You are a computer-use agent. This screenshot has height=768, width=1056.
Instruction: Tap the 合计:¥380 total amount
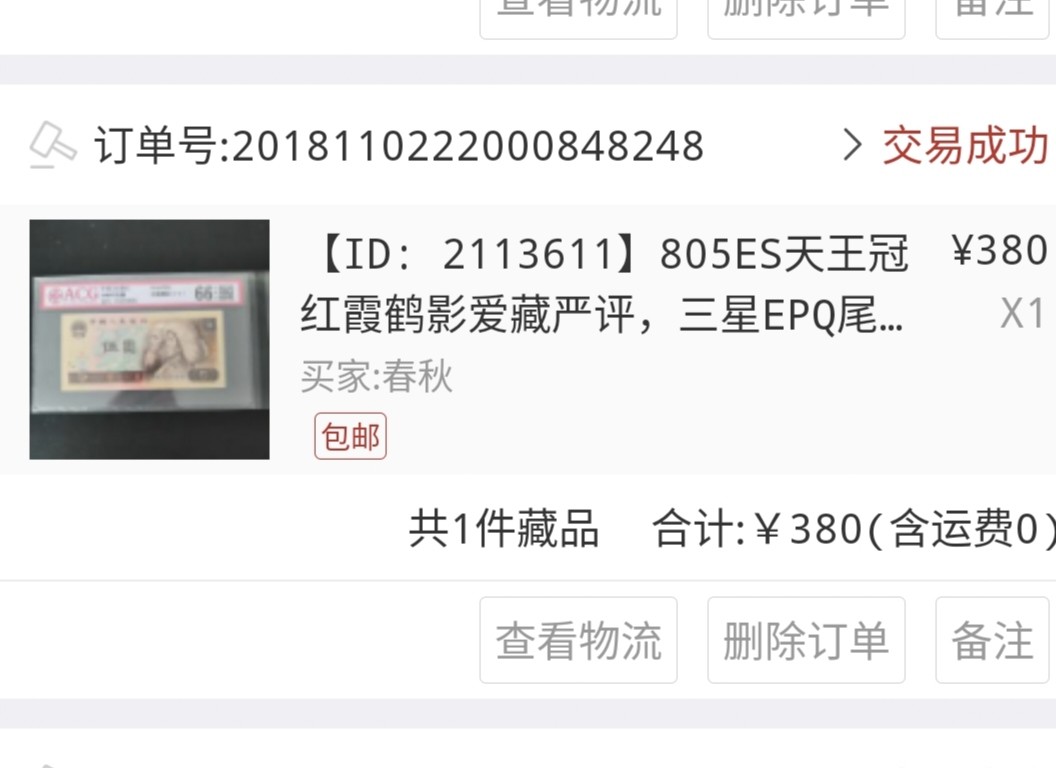click(758, 528)
